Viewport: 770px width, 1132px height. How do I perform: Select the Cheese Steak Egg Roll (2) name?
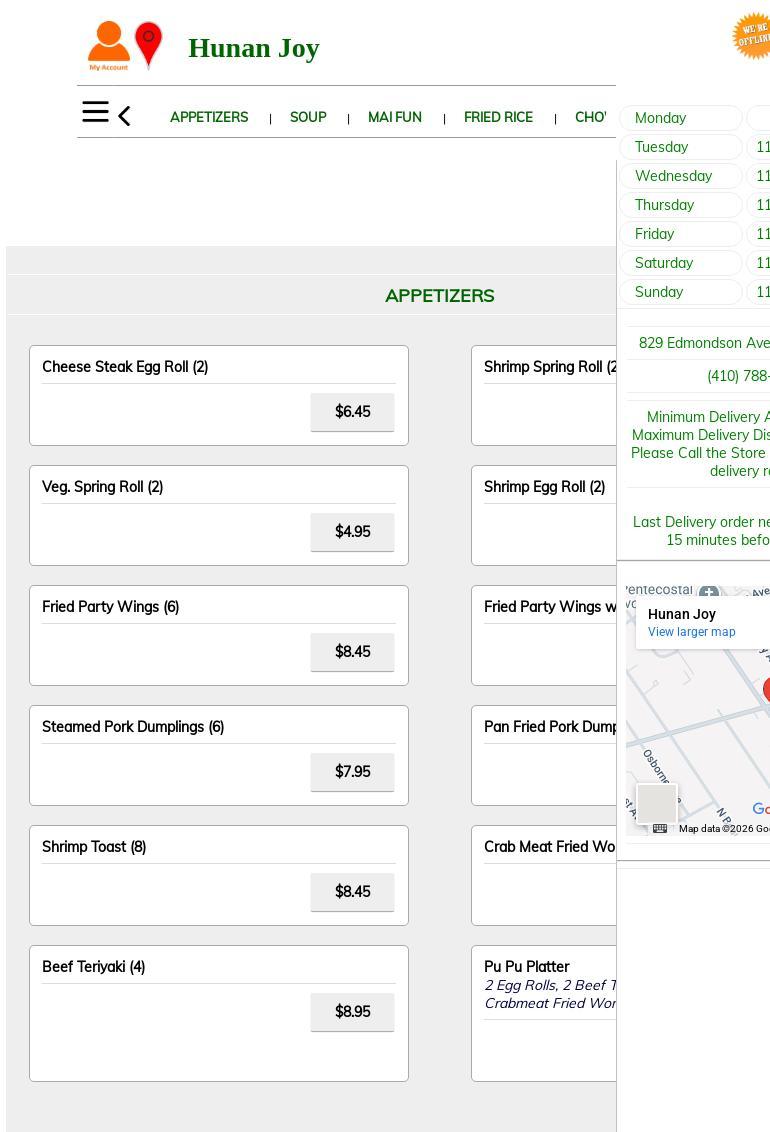[125, 367]
